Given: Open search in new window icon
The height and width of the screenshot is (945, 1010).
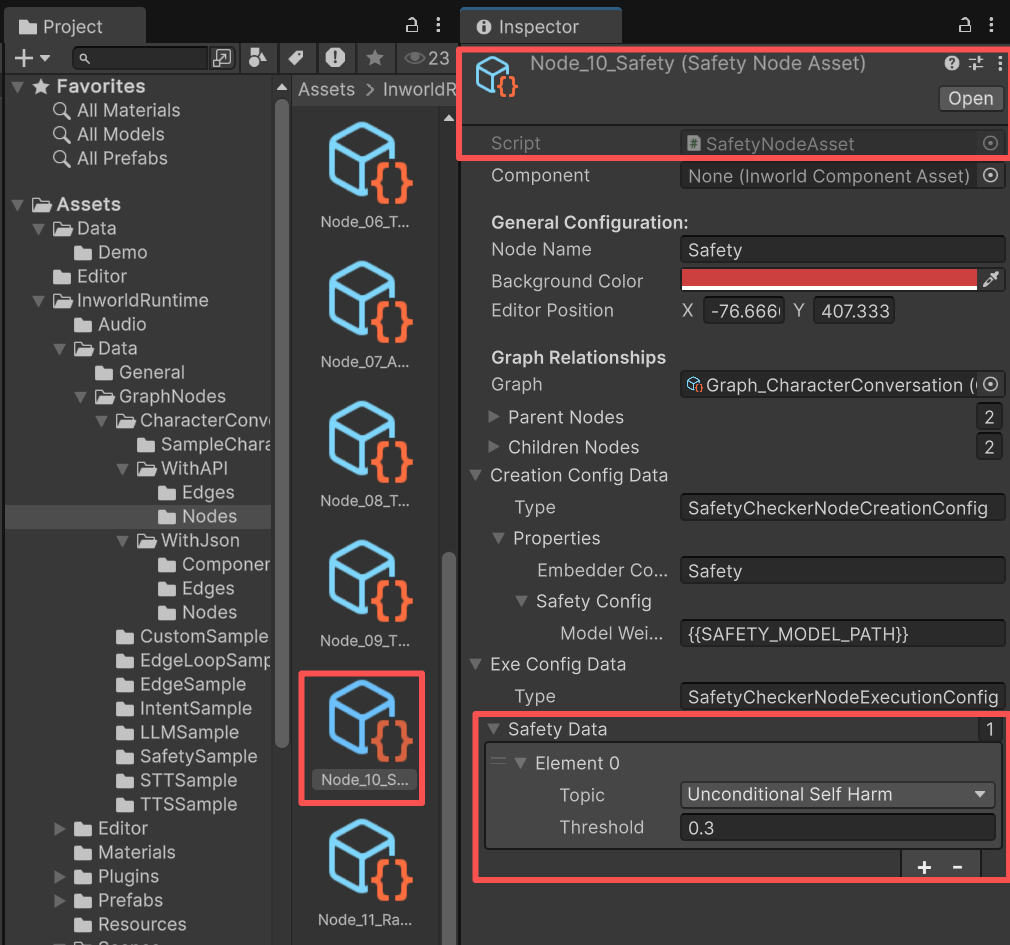Looking at the screenshot, I should 222,58.
